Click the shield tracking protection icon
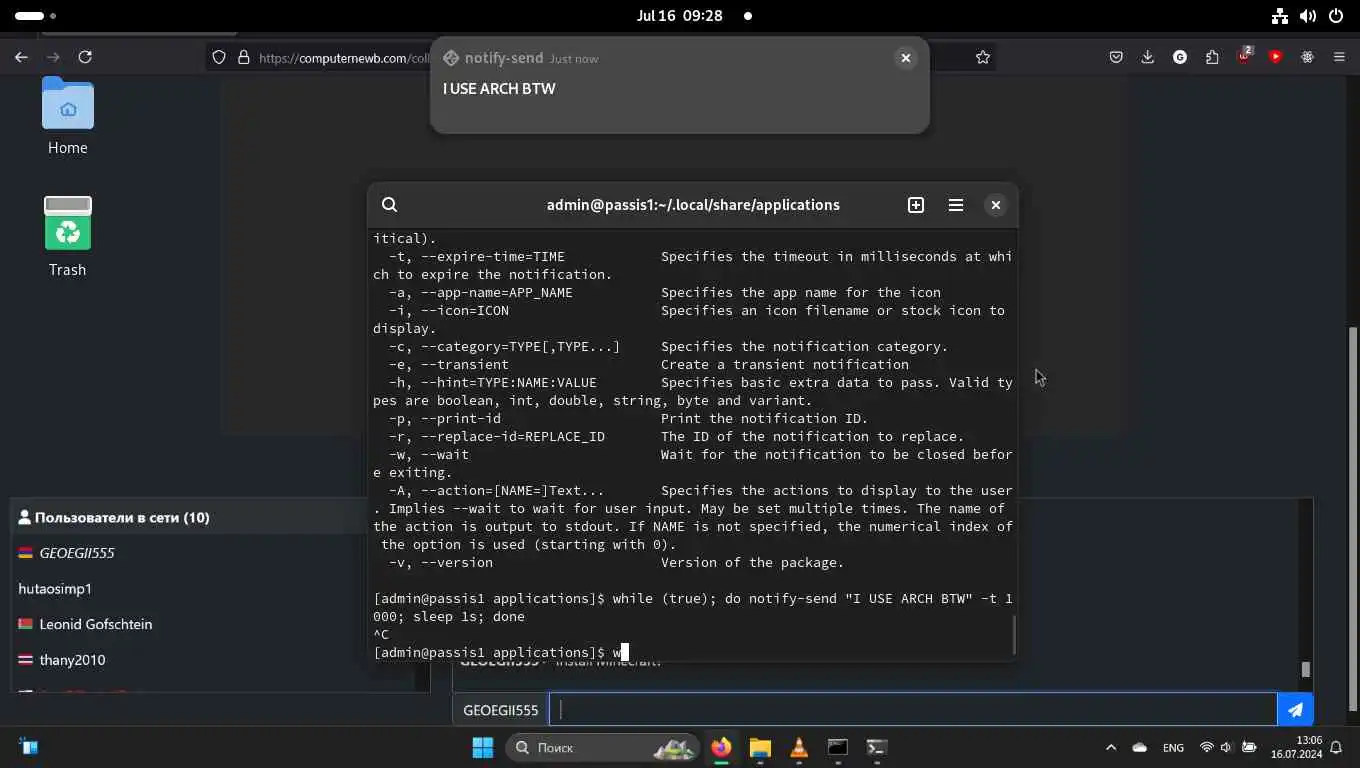The height and width of the screenshot is (768, 1360). 219,58
